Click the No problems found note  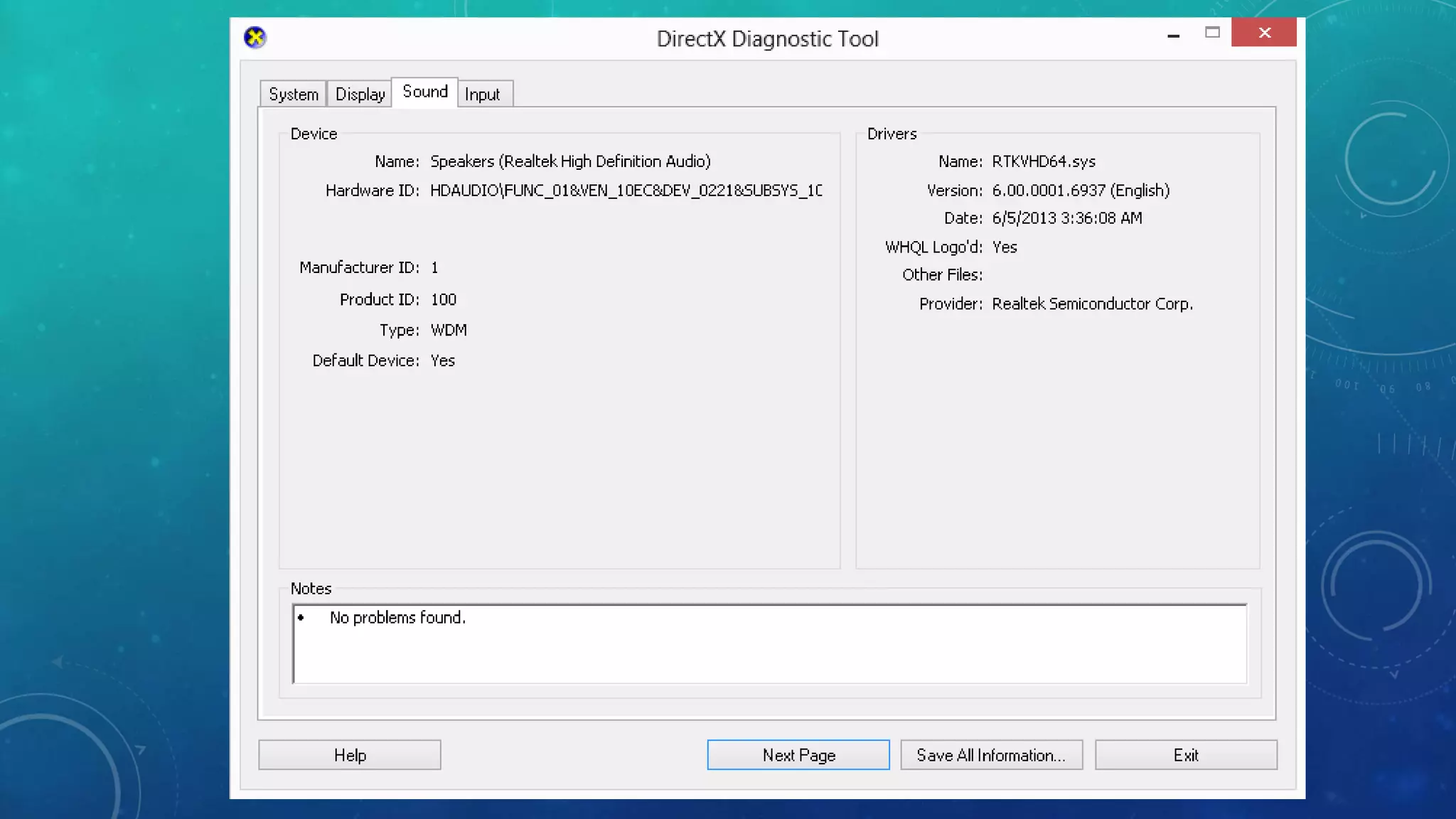pyautogui.click(x=397, y=618)
